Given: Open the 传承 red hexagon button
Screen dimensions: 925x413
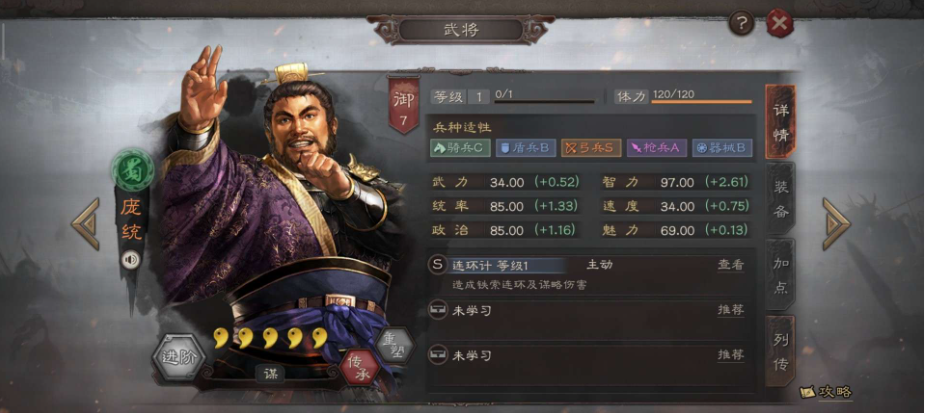Looking at the screenshot, I should (359, 366).
